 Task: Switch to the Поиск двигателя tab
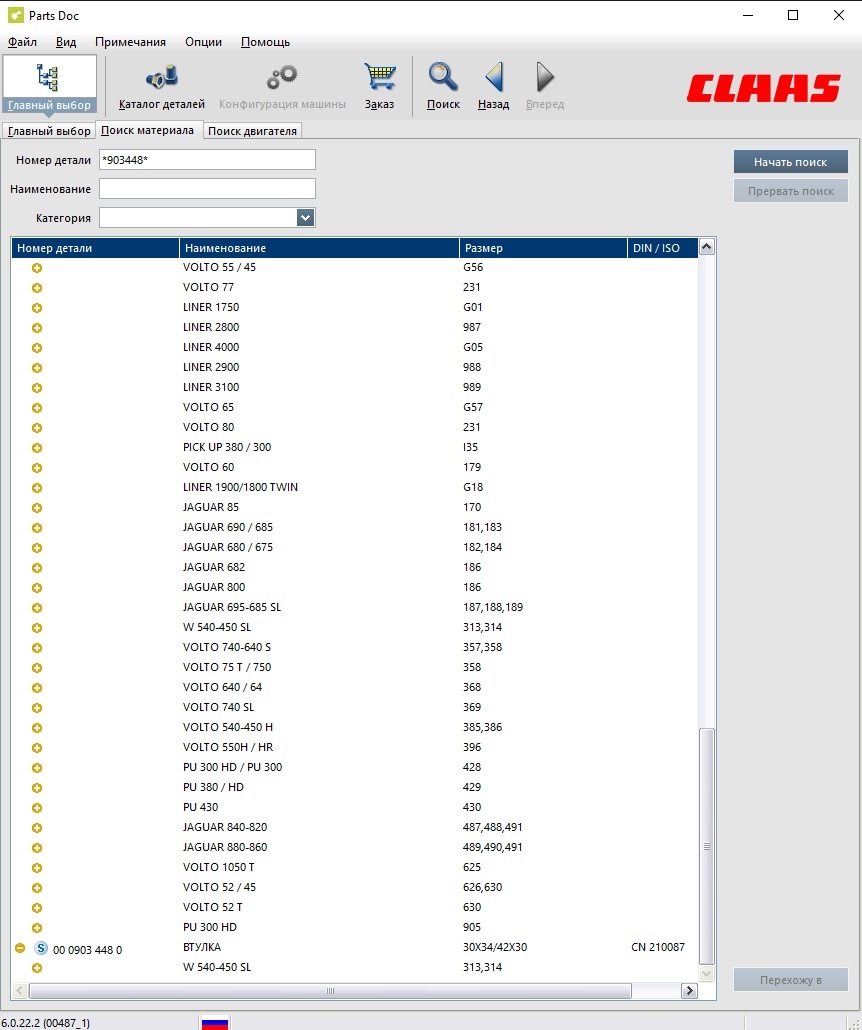pyautogui.click(x=252, y=131)
